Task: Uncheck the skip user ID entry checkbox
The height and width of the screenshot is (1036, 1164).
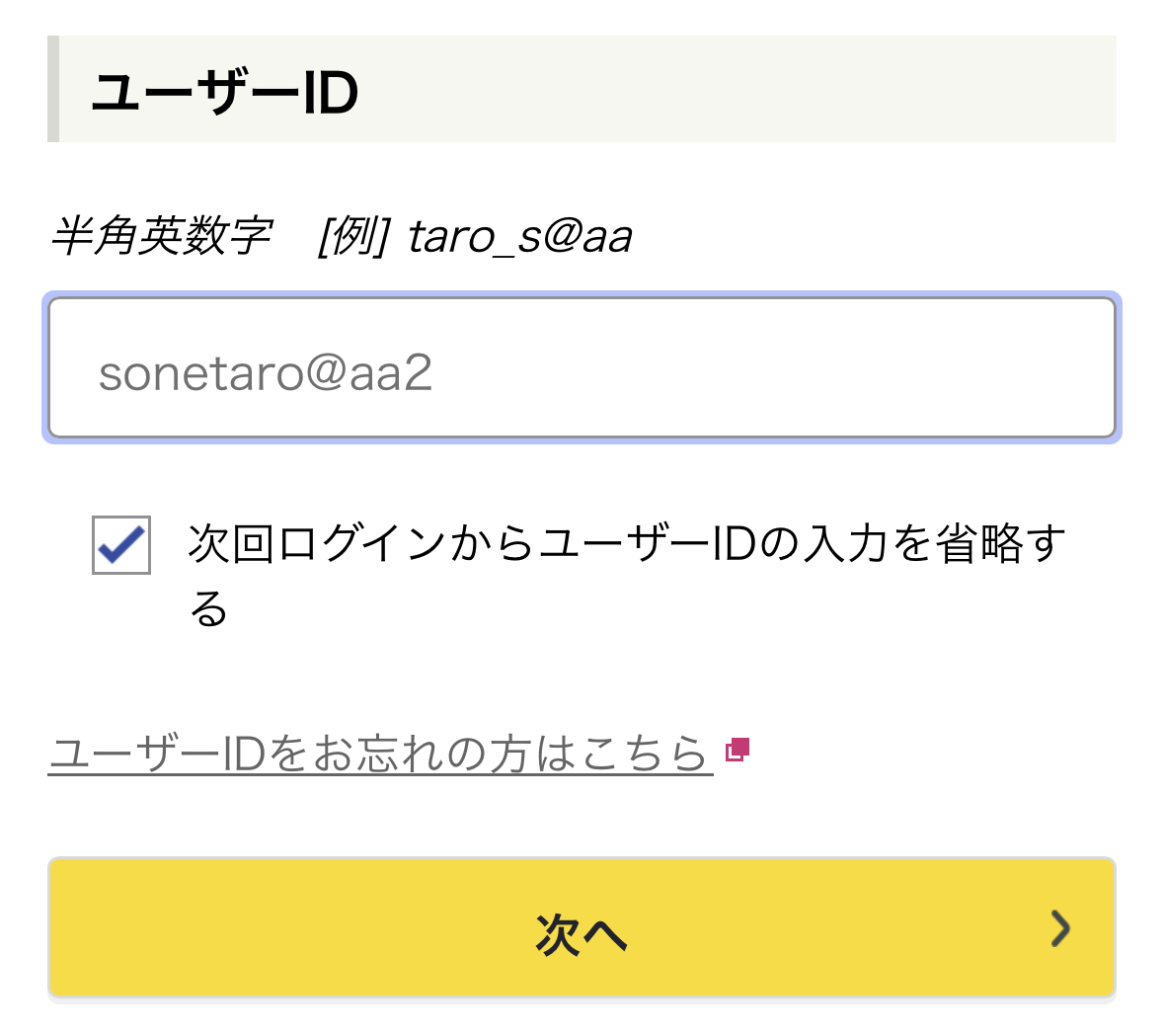Action: (x=121, y=544)
